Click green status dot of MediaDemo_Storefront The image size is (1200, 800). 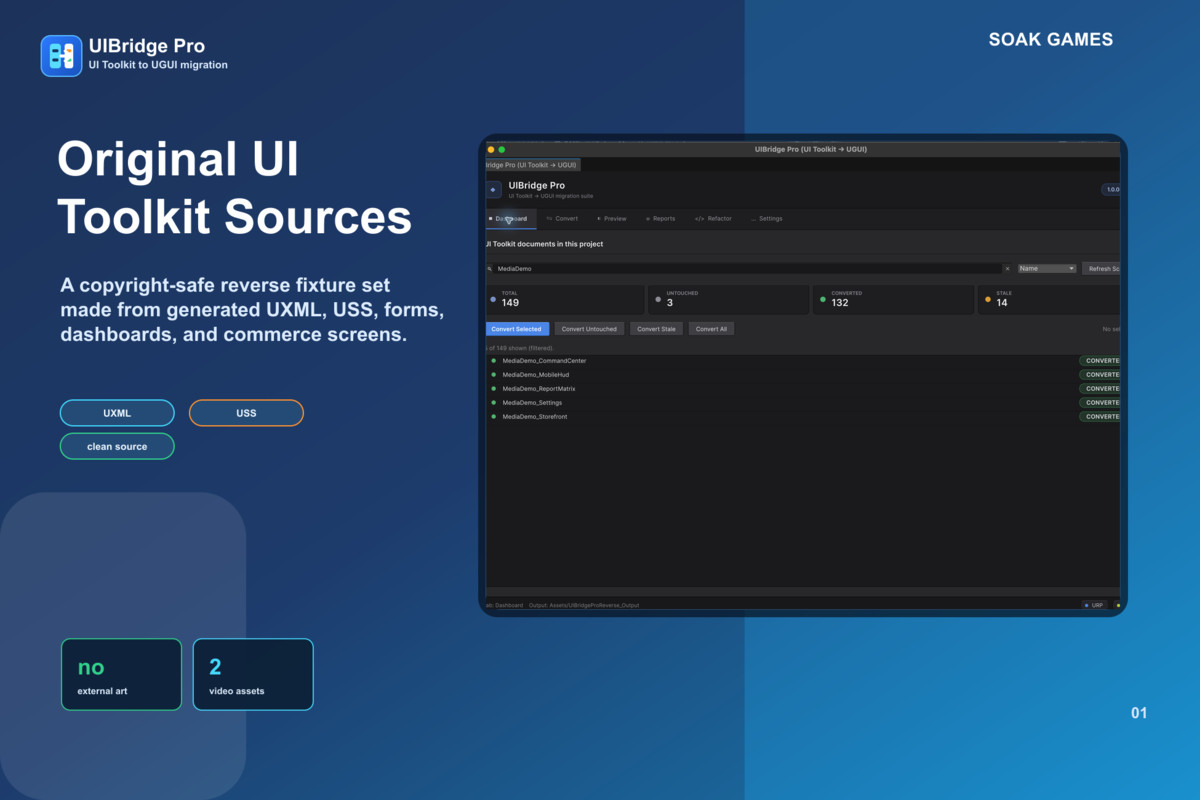494,417
